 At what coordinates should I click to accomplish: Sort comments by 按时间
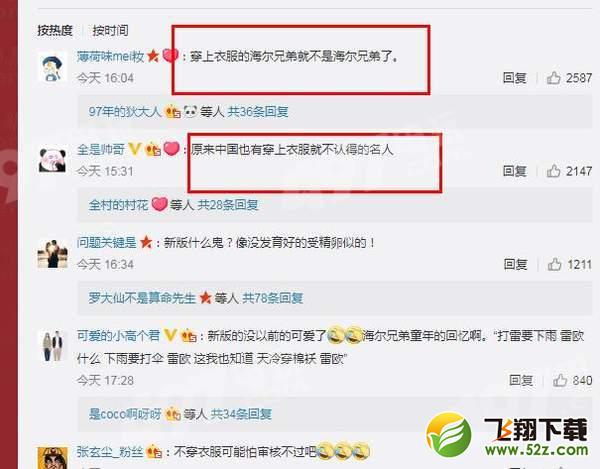coord(110,30)
